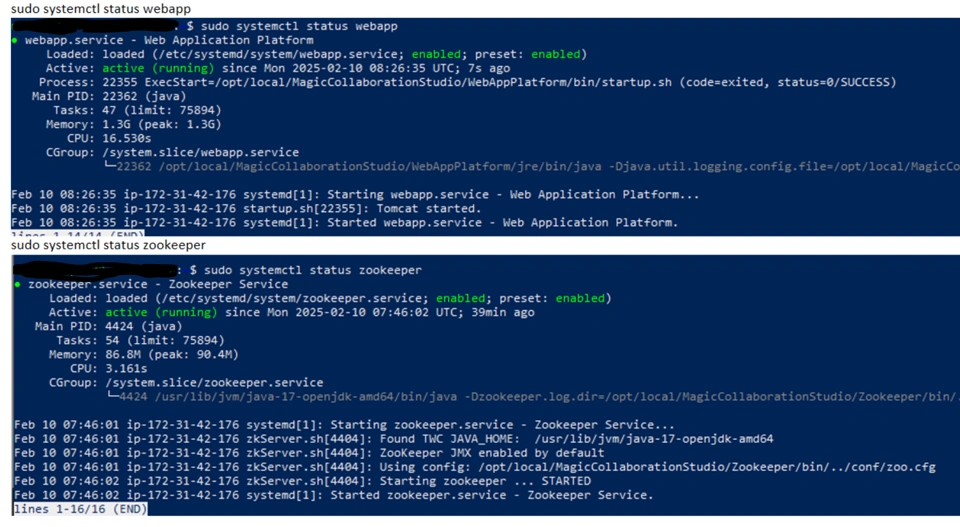Click the redacted hostname bar in the zookeeper terminal
960x527 pixels.
(x=95, y=270)
